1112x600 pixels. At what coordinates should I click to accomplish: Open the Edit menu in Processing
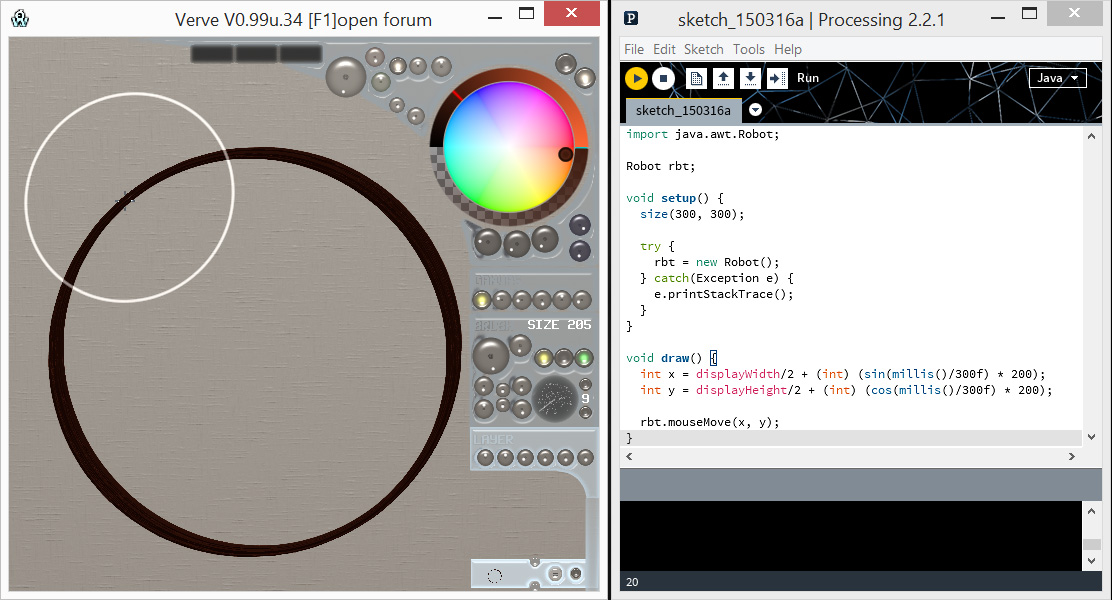pyautogui.click(x=664, y=49)
